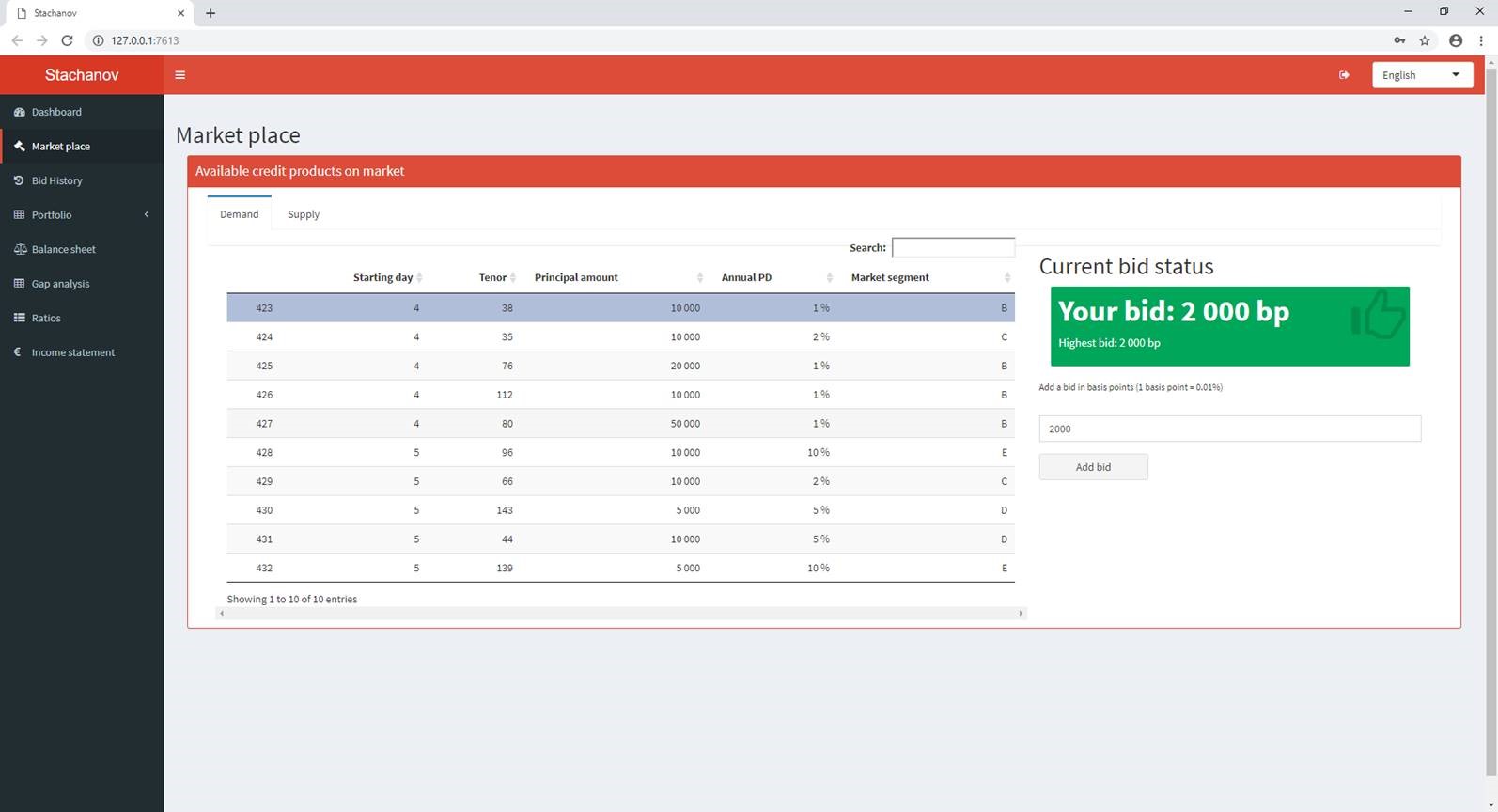Click the Market place gavel icon
Viewport: 1498px width, 812px height.
19,147
